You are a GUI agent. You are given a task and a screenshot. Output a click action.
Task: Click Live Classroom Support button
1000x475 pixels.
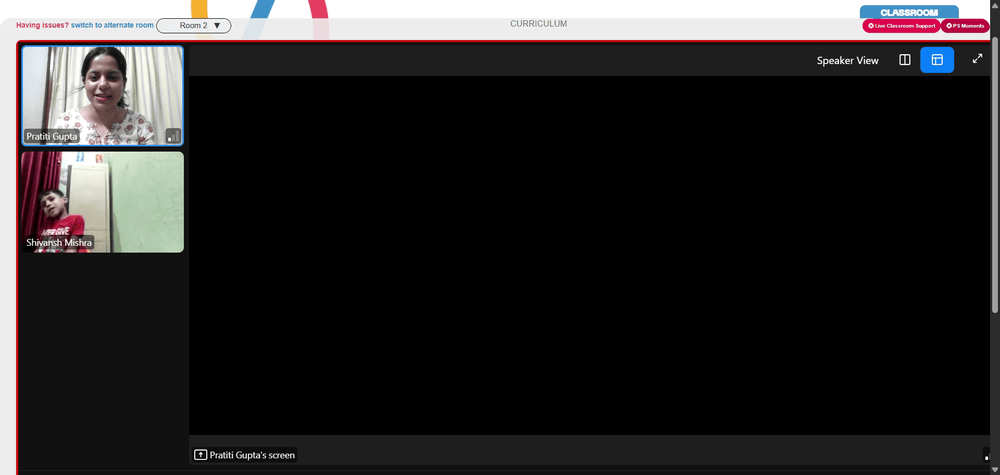901,26
